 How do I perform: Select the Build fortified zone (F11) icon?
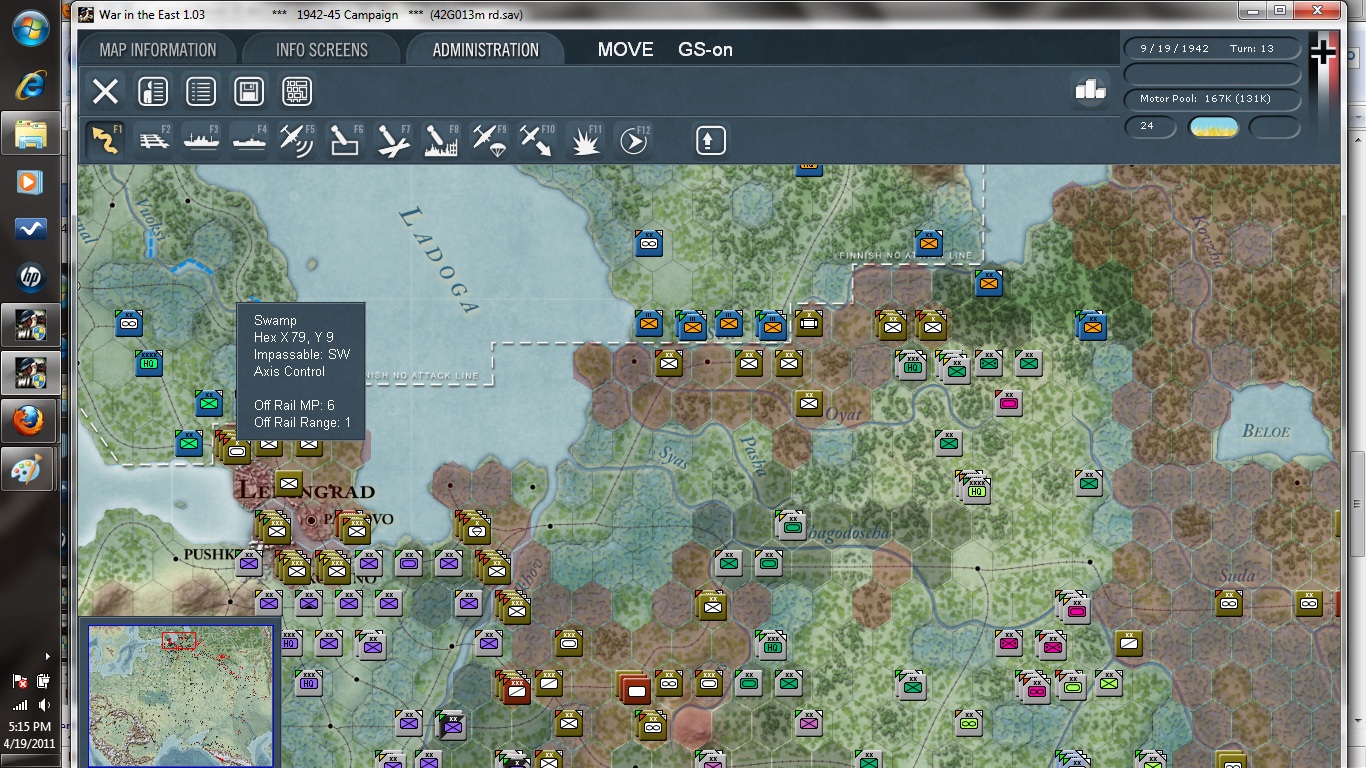[585, 140]
